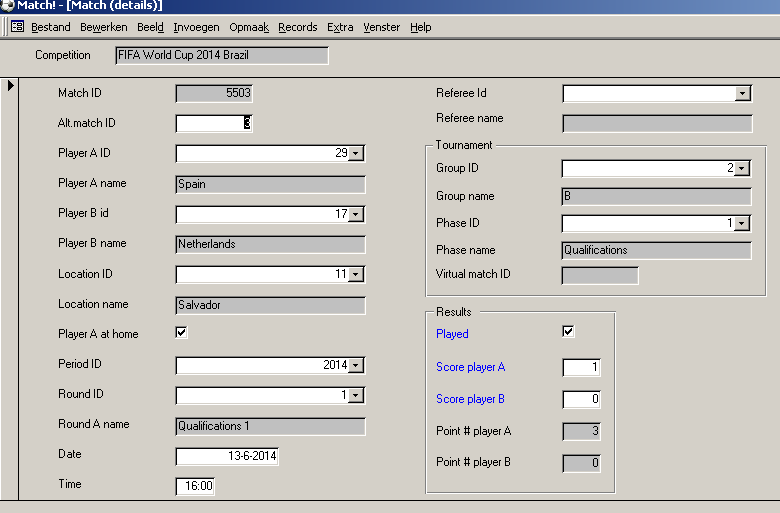780x513 pixels.
Task: Open the Extra menu
Action: 340,27
